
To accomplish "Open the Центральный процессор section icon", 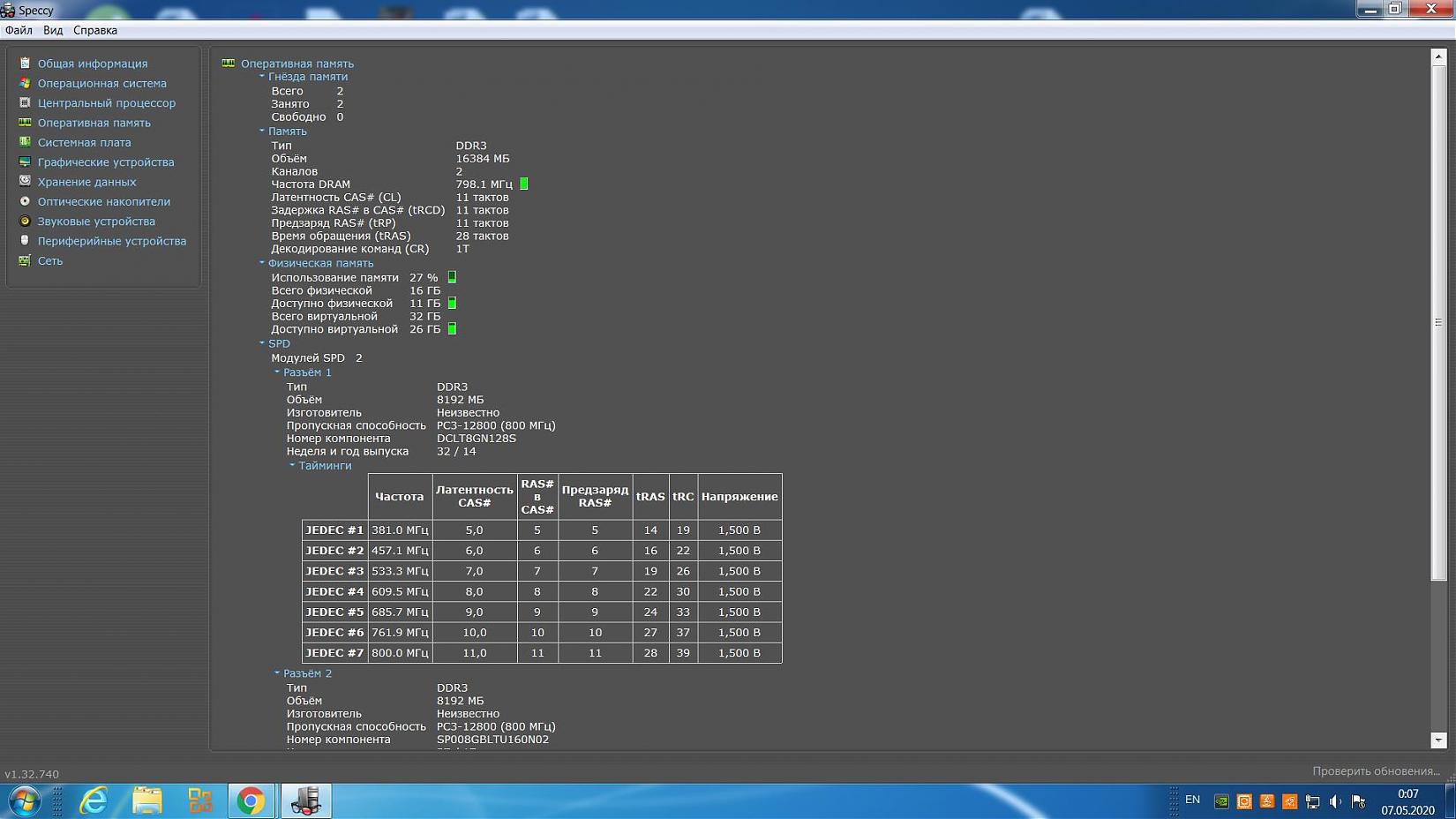I will (x=25, y=103).
